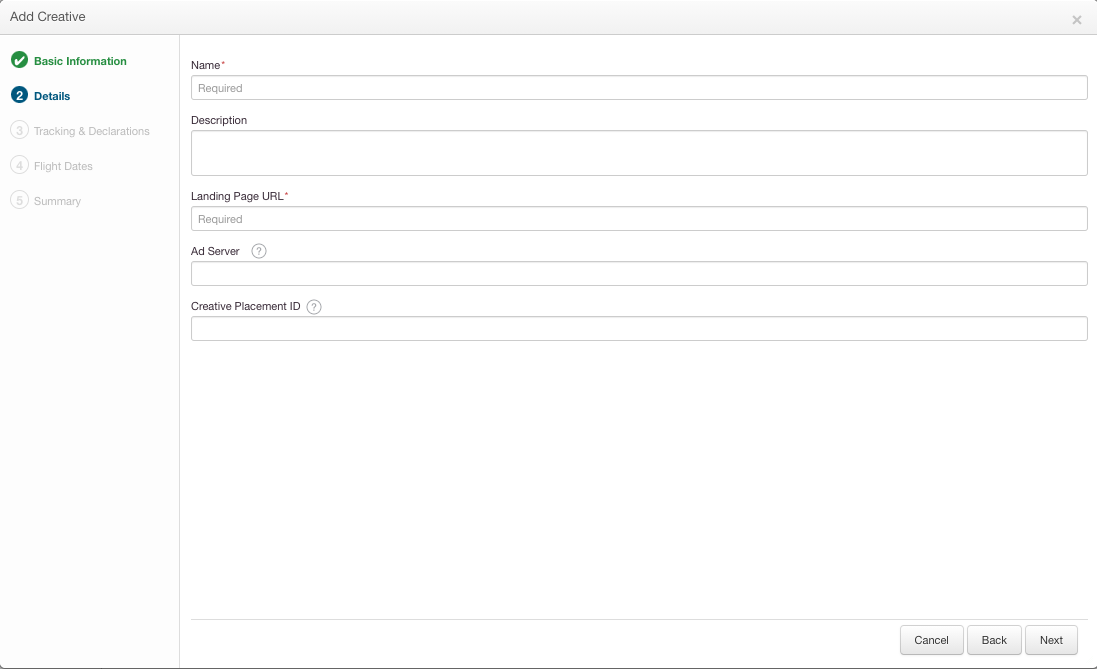Select the Summary step label
The image size is (1097, 669).
57,201
